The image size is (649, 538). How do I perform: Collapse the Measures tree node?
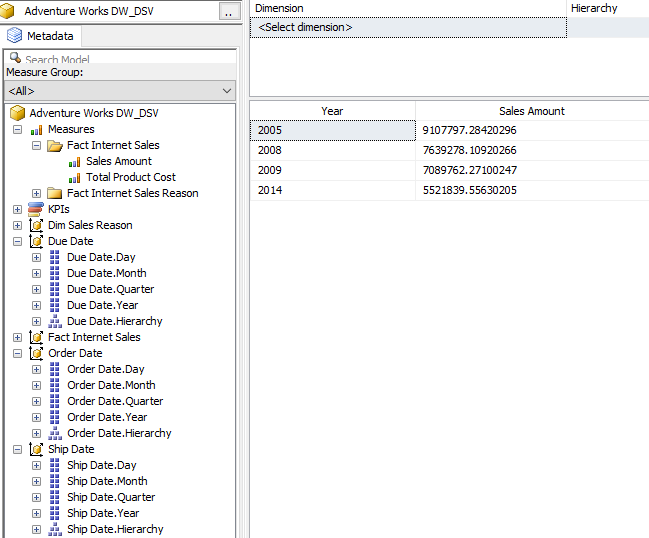pyautogui.click(x=17, y=129)
